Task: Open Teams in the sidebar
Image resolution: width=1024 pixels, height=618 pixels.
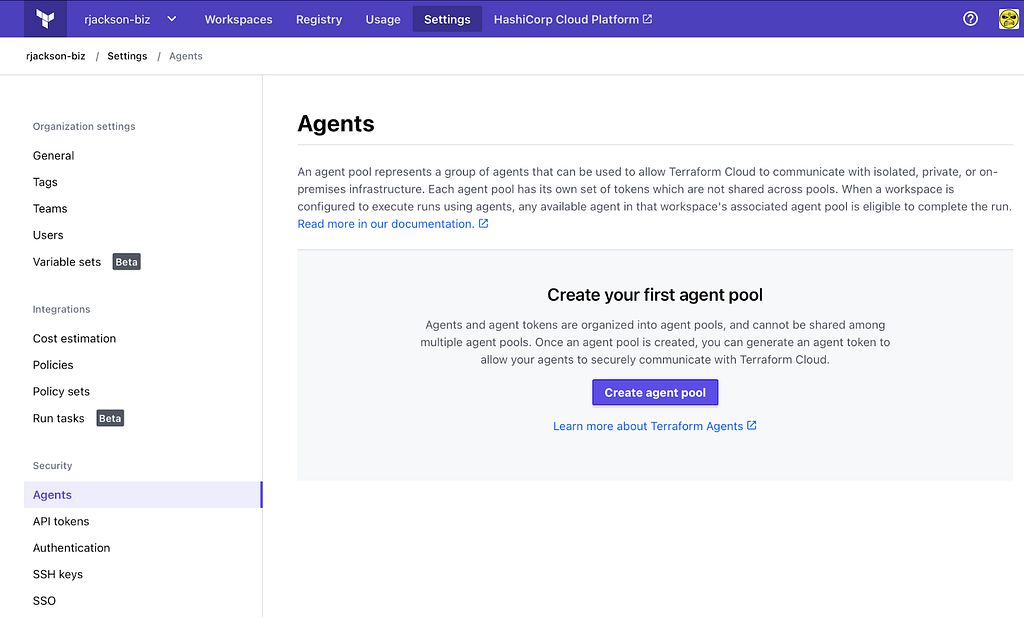Action: click(x=50, y=208)
